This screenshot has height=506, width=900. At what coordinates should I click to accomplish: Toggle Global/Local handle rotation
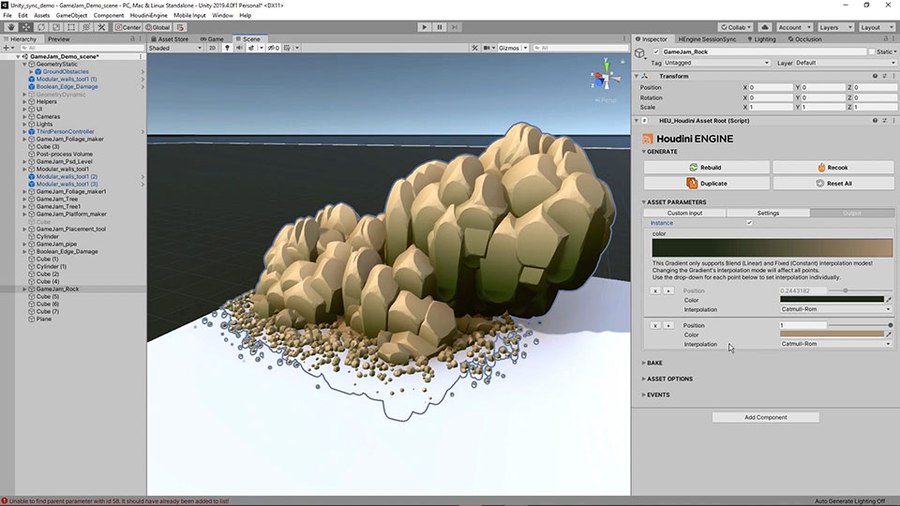pos(158,27)
